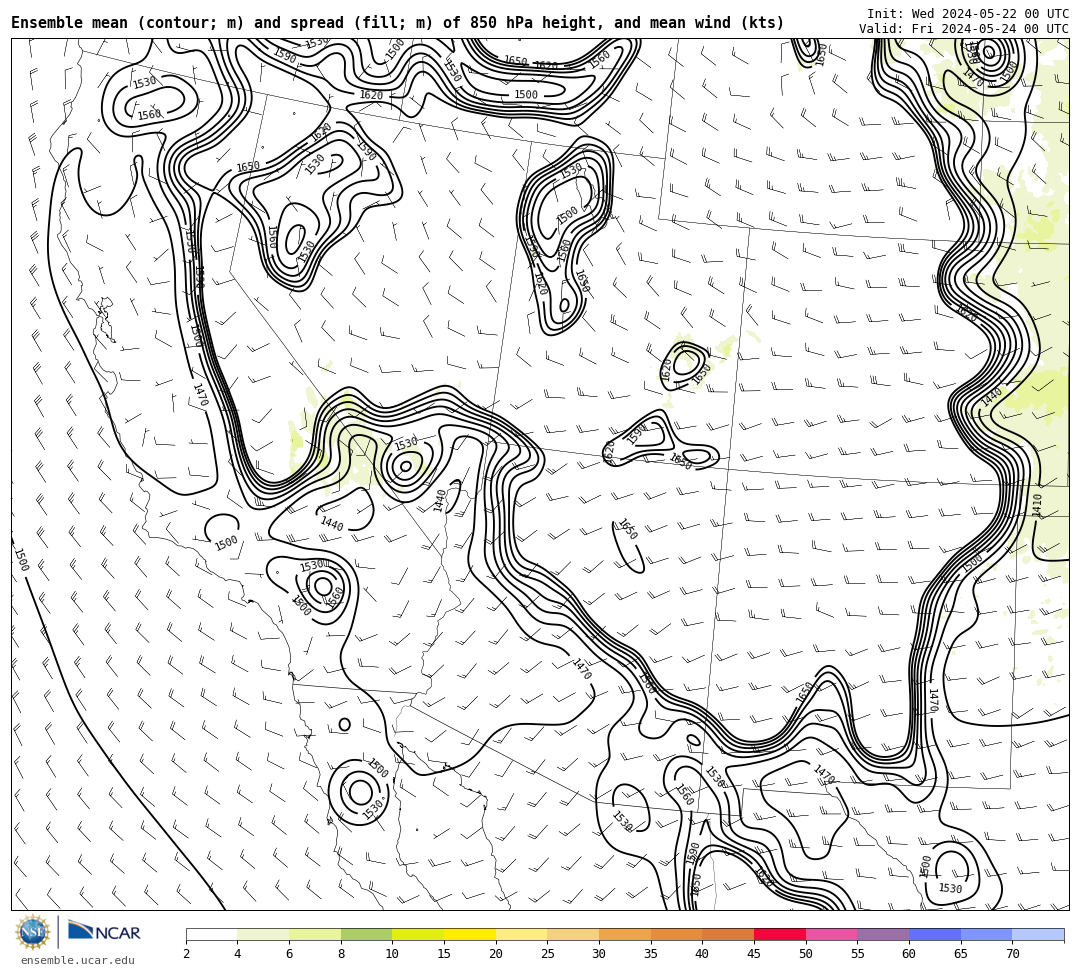
Task: Click the colorbar tick label '20'
Action: pos(496,954)
